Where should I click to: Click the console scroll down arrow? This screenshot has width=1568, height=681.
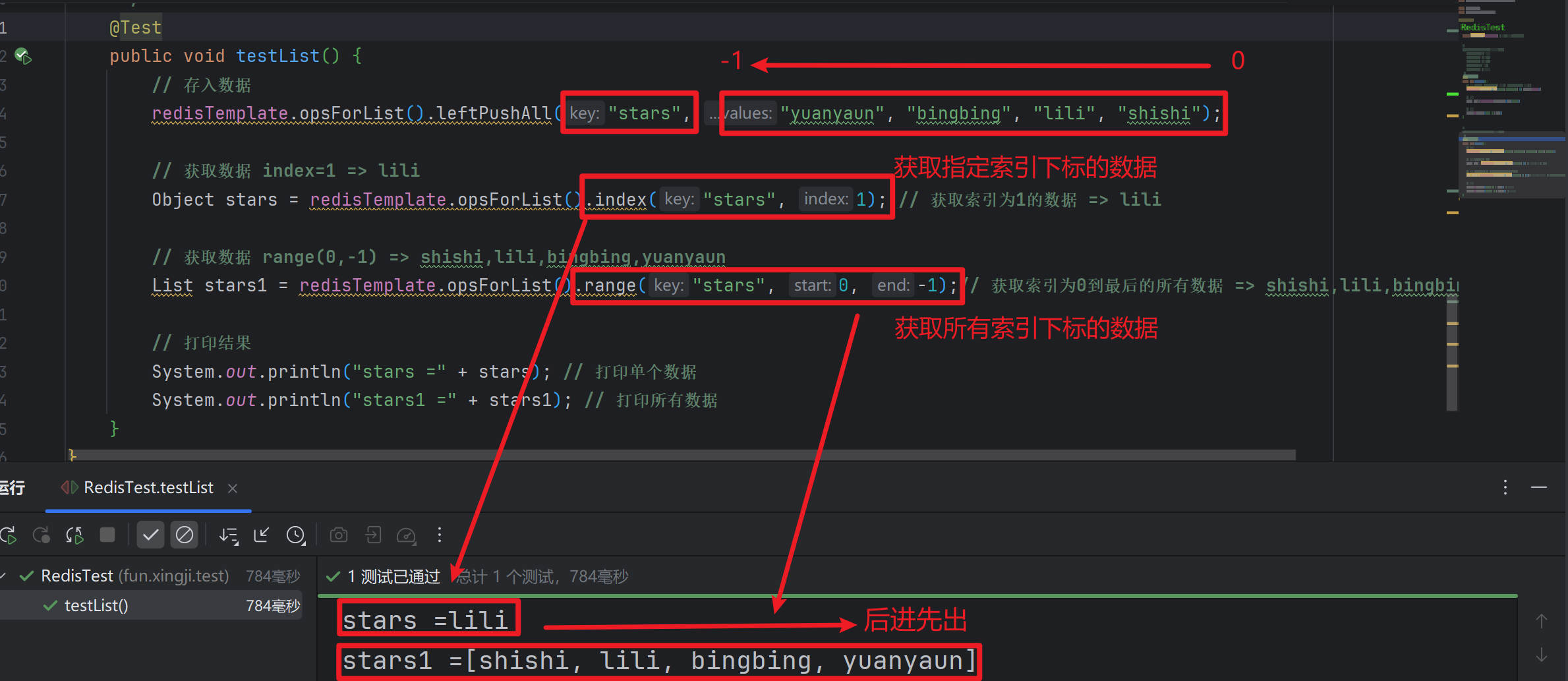(x=1541, y=655)
